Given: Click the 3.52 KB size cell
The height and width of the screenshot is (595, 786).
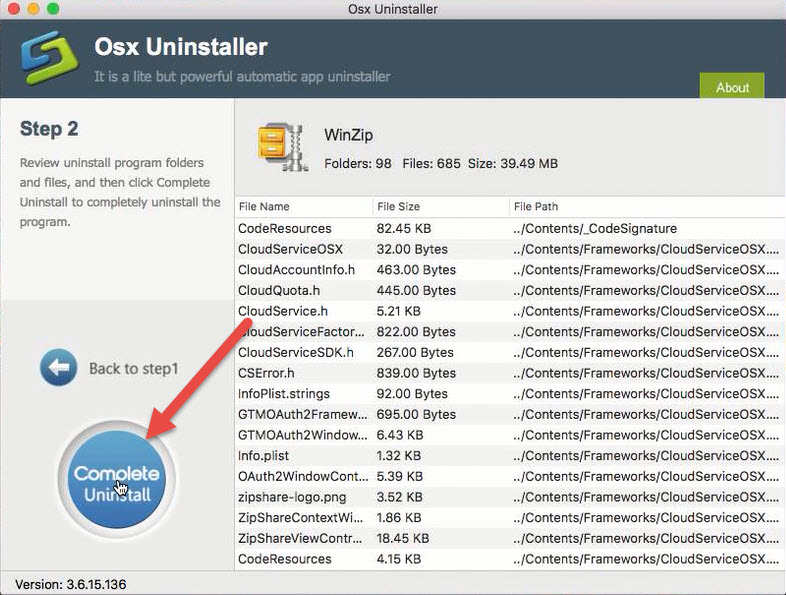Looking at the screenshot, I should pyautogui.click(x=400, y=497).
